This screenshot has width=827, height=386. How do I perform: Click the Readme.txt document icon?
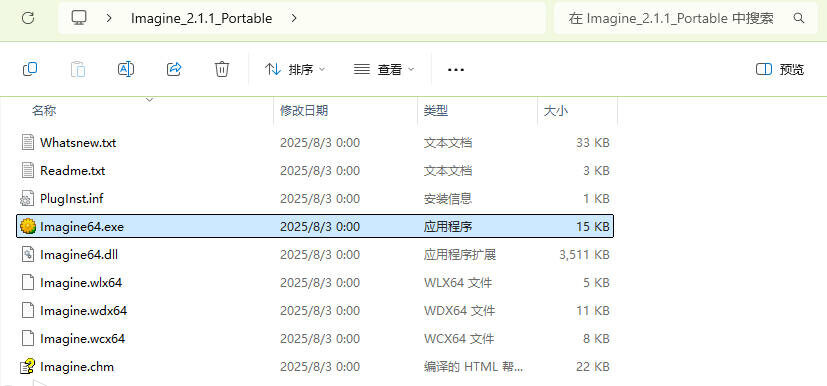[x=27, y=170]
